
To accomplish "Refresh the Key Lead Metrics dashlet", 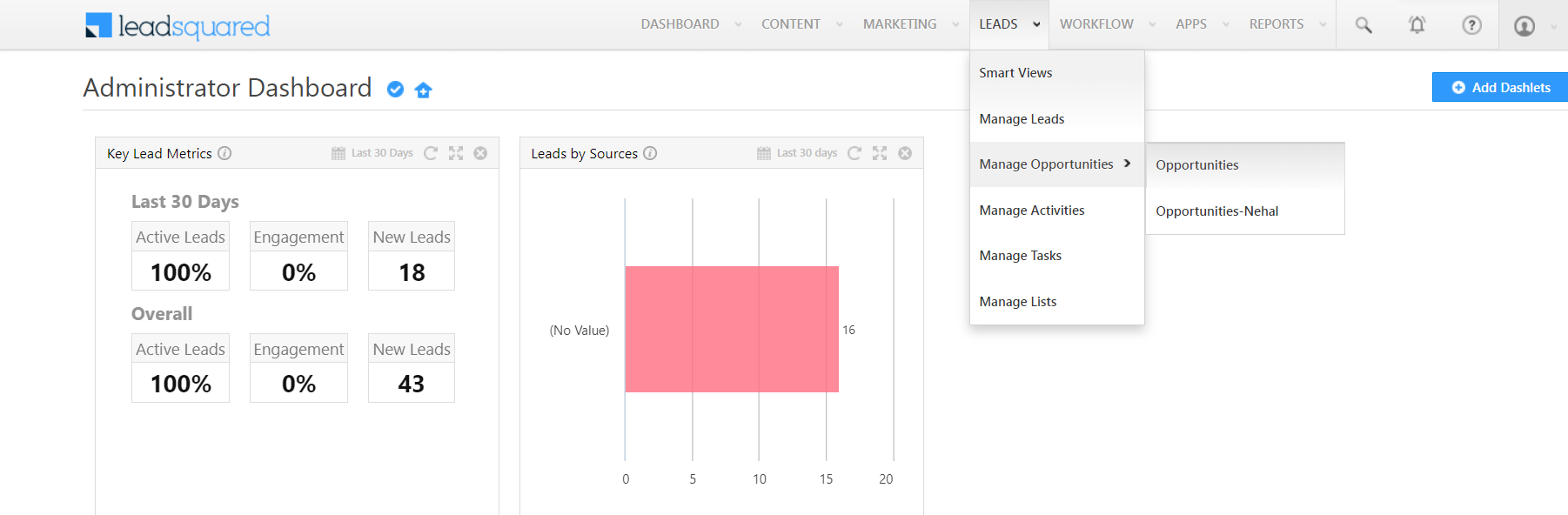I will [x=431, y=153].
